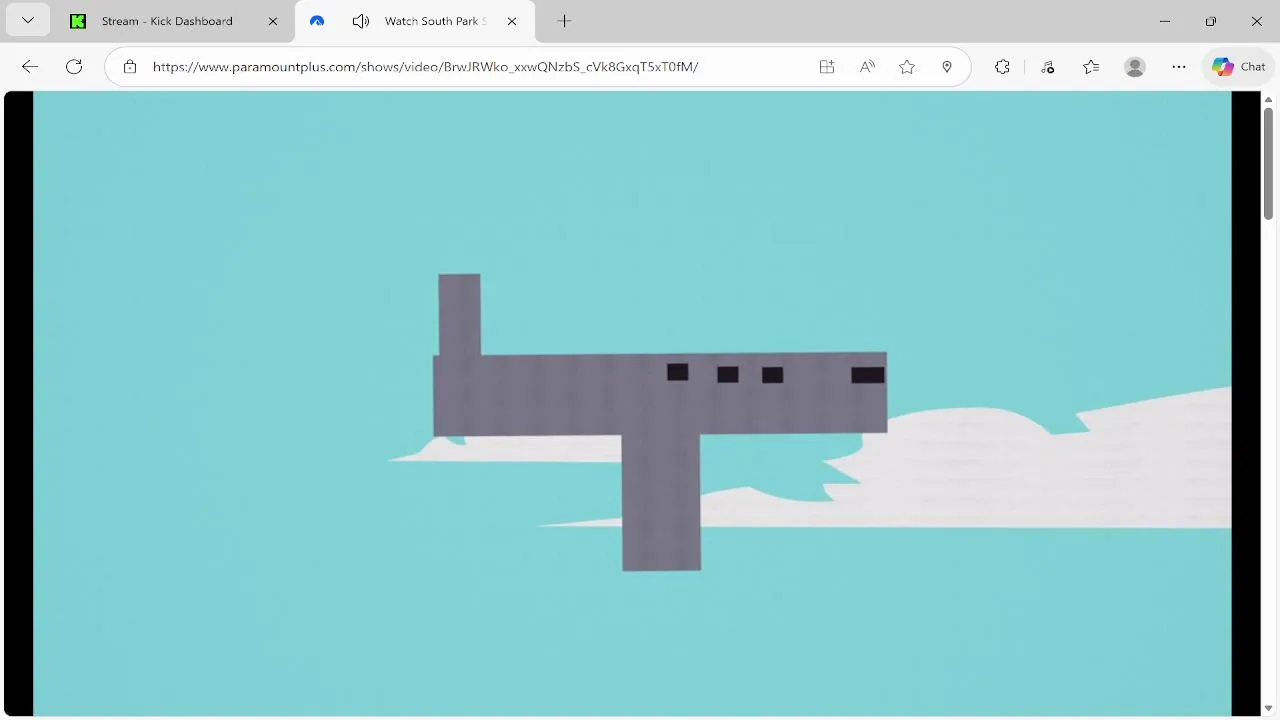Refresh the current page

(74, 67)
